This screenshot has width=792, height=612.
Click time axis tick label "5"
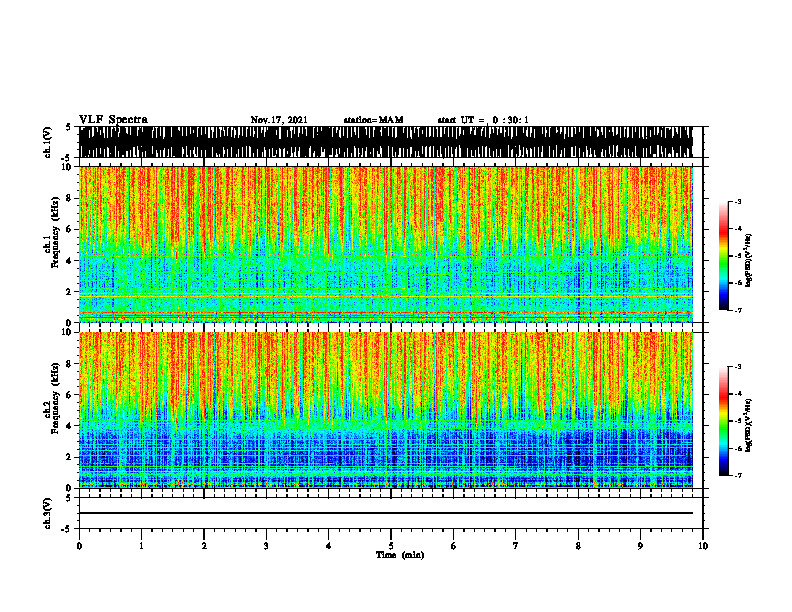tap(391, 546)
